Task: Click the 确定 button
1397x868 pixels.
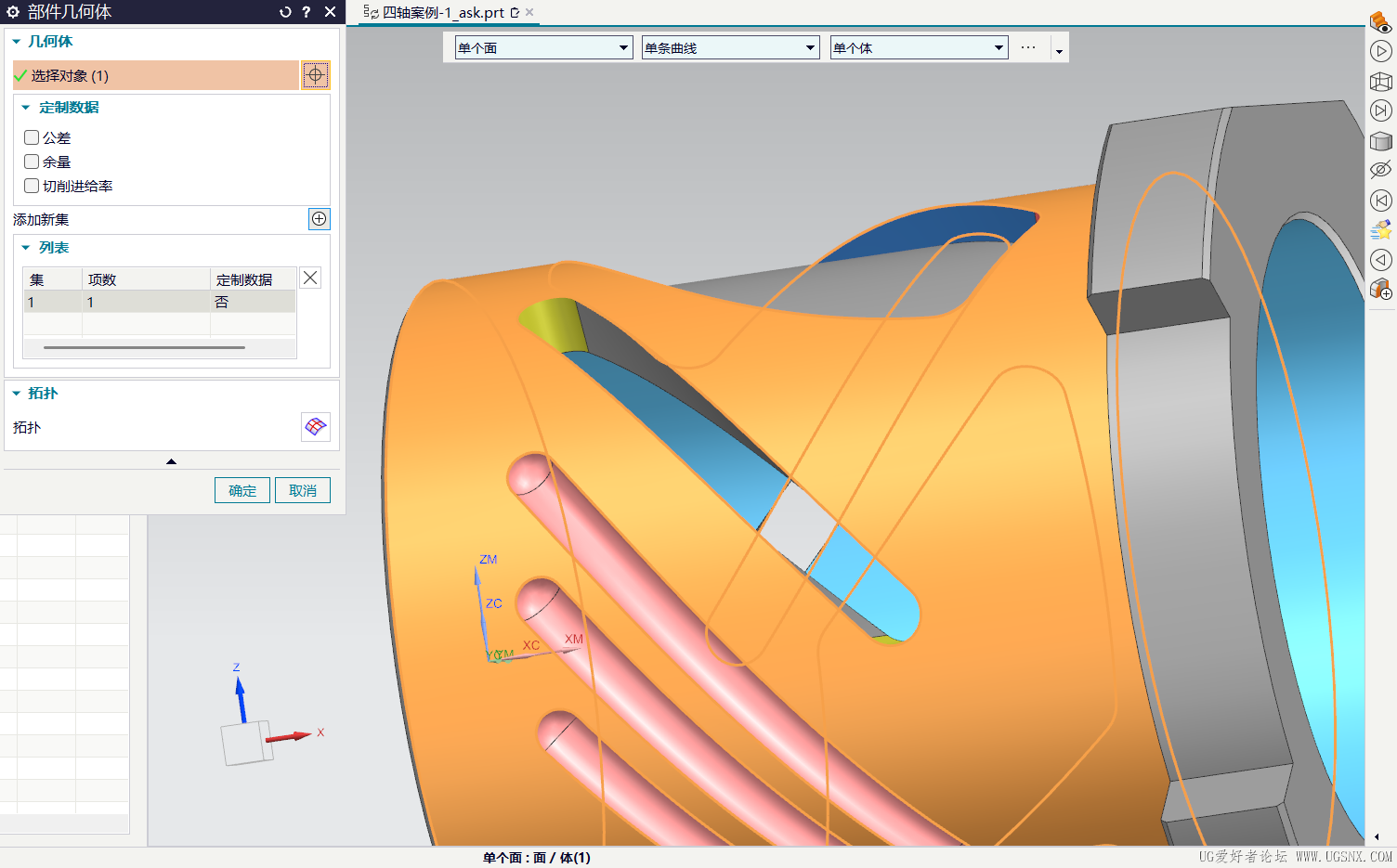Action: (x=242, y=490)
